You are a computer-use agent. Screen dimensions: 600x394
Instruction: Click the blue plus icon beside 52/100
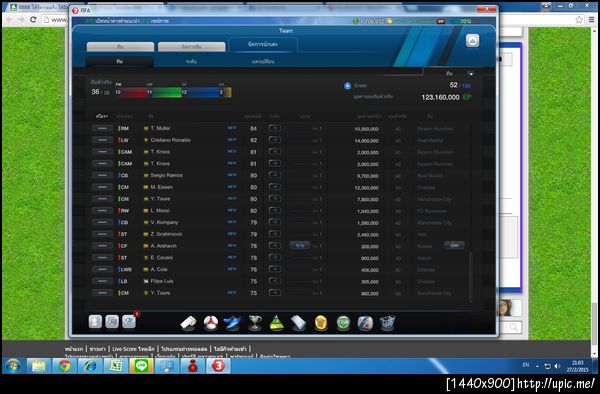point(347,86)
